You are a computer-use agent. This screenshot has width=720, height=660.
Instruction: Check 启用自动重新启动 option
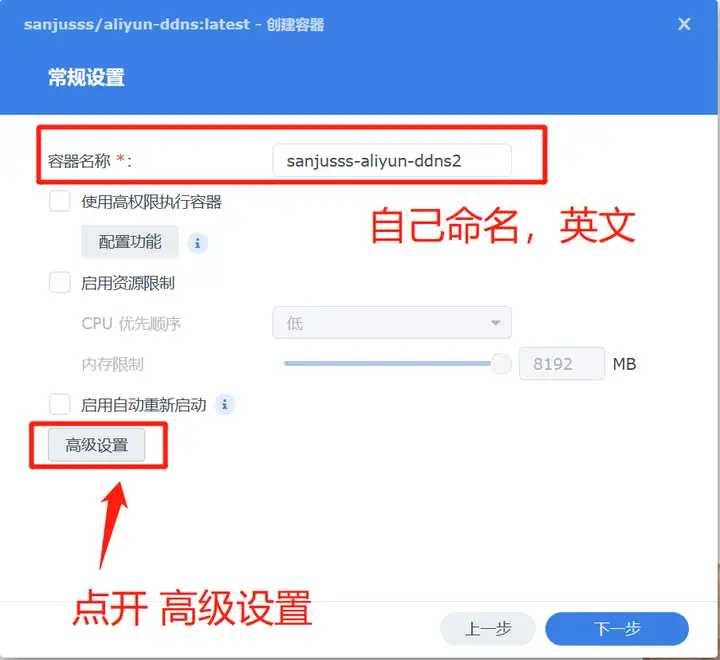click(x=60, y=404)
